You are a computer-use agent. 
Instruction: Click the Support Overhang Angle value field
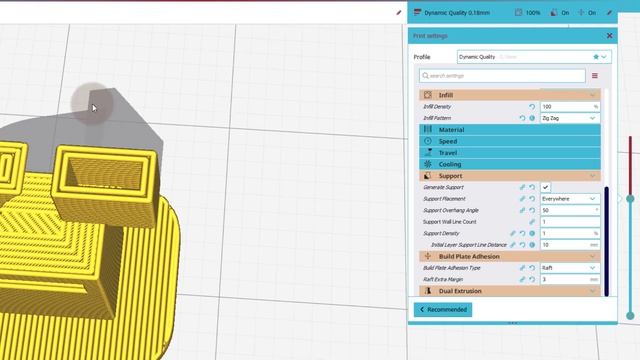570,210
